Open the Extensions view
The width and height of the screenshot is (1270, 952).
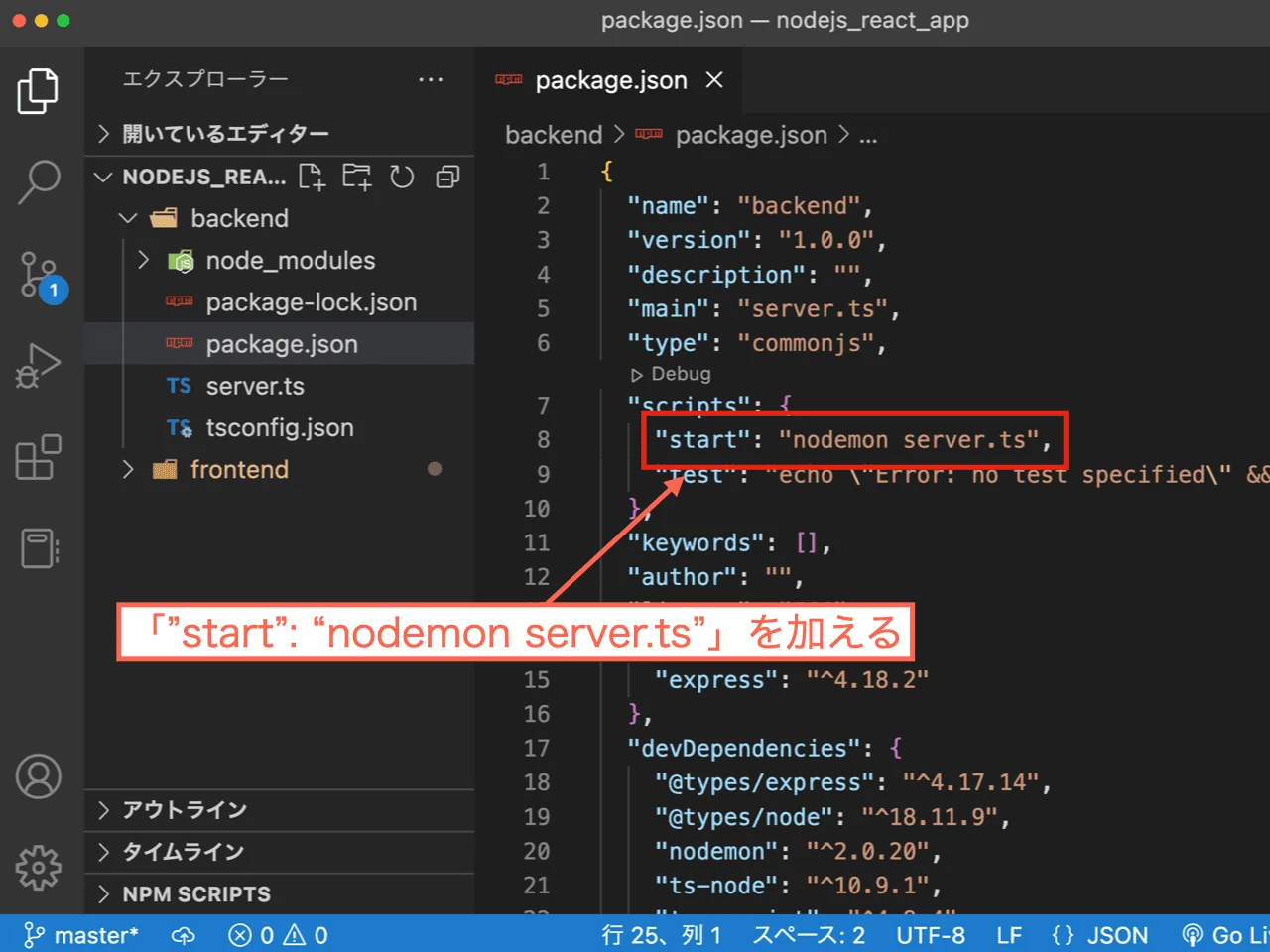pyautogui.click(x=39, y=457)
